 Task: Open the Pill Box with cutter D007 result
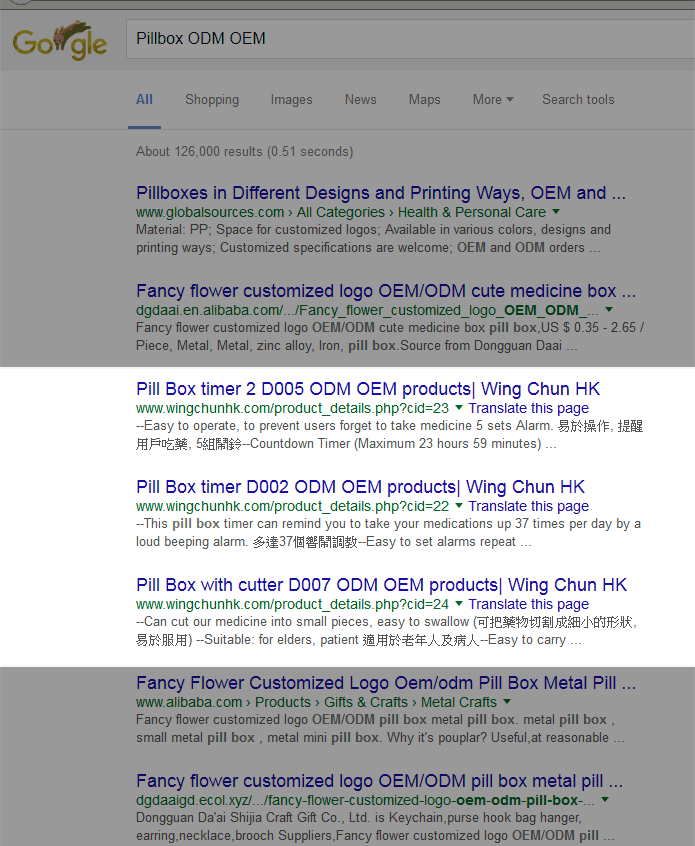tap(381, 585)
